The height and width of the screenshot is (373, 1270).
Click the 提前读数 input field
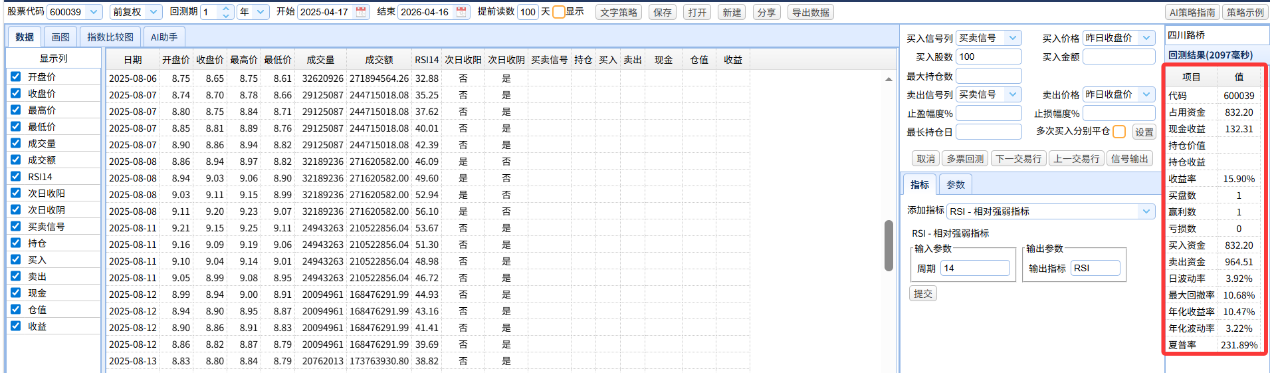527,12
